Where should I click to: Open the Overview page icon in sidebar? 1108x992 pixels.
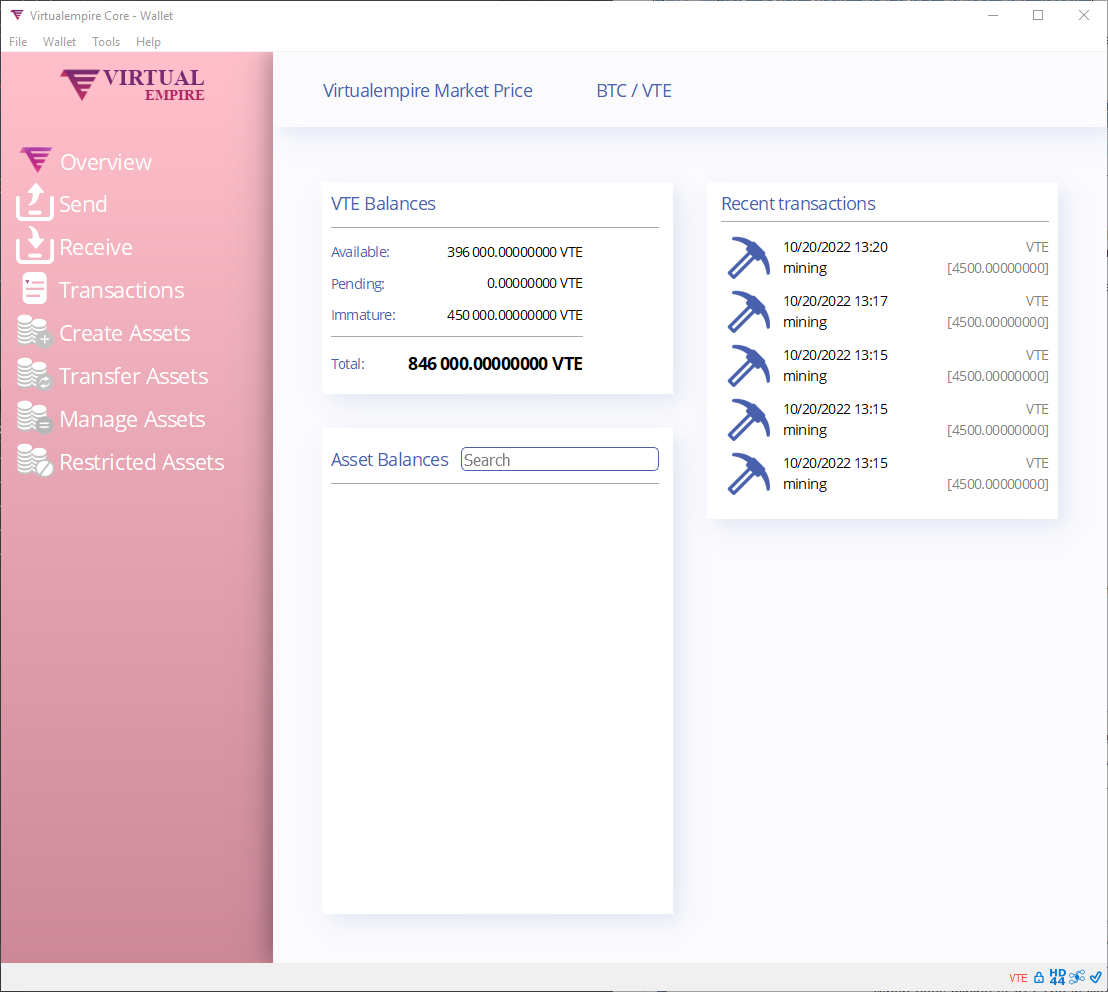click(x=36, y=160)
